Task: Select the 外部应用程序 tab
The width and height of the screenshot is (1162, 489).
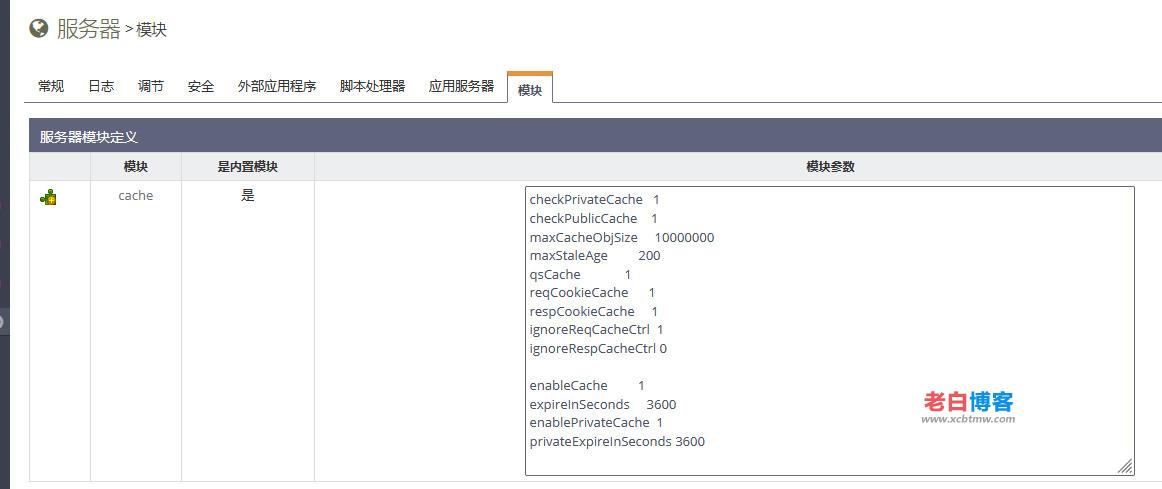Action: click(277, 86)
